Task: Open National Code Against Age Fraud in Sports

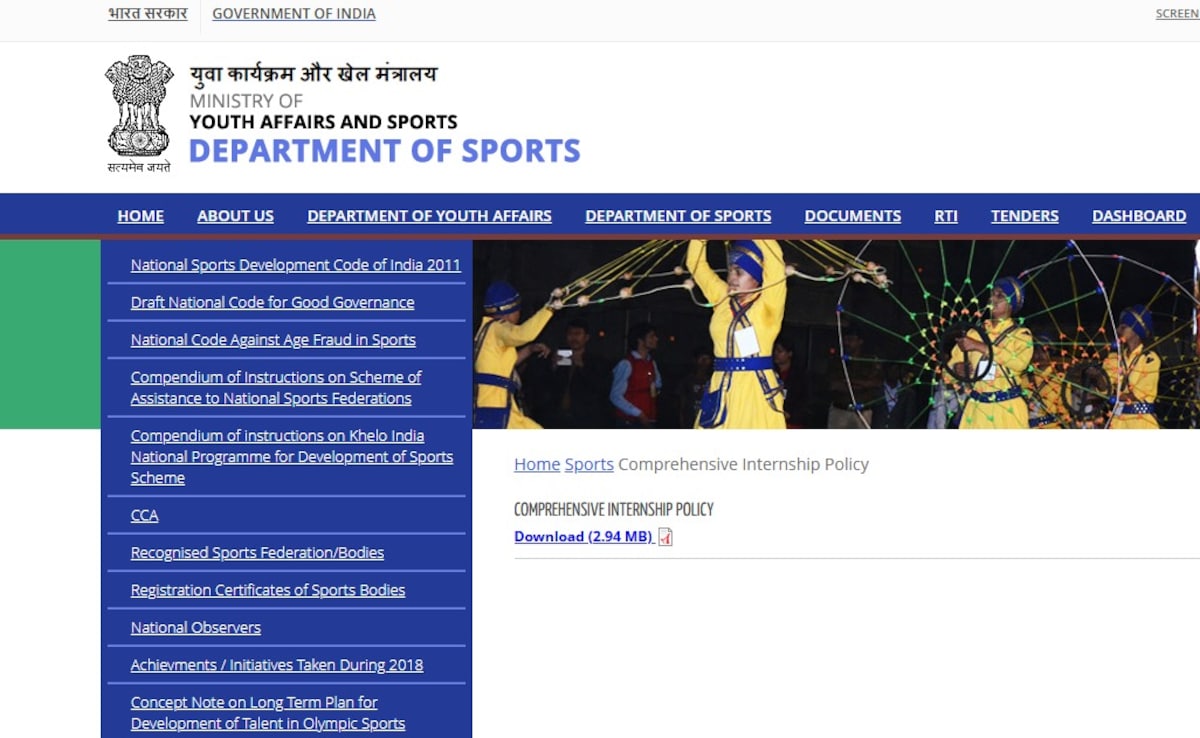Action: (273, 340)
